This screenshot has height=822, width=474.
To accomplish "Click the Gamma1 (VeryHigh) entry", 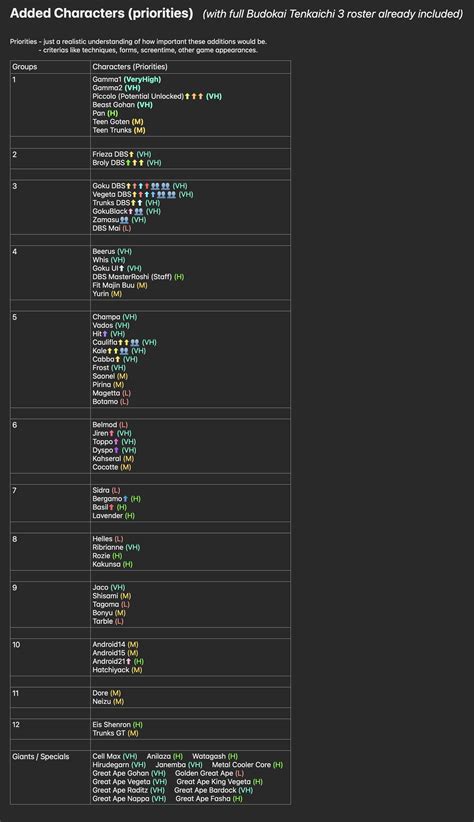I will [x=126, y=80].
